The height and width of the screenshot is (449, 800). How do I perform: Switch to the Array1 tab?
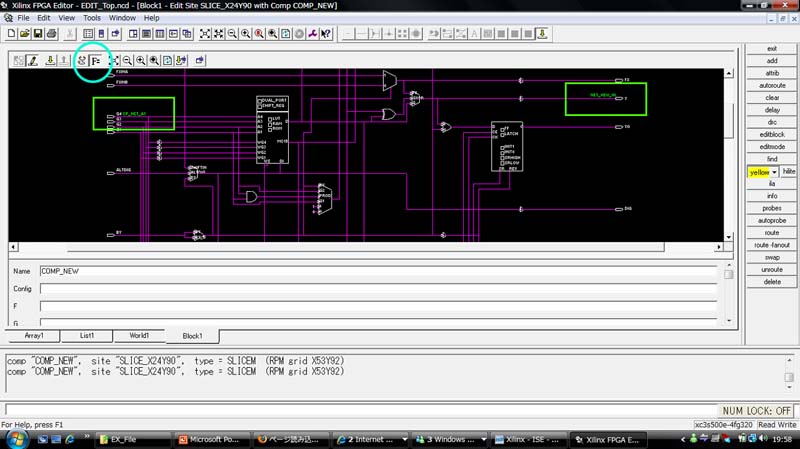pos(34,336)
